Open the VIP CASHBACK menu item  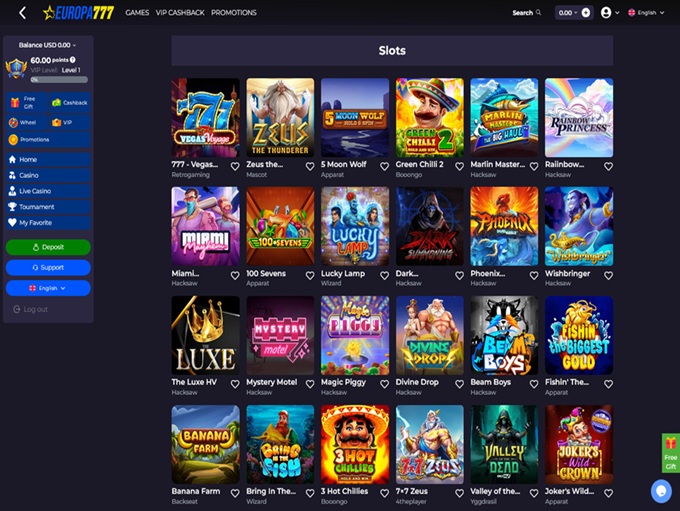(180, 13)
